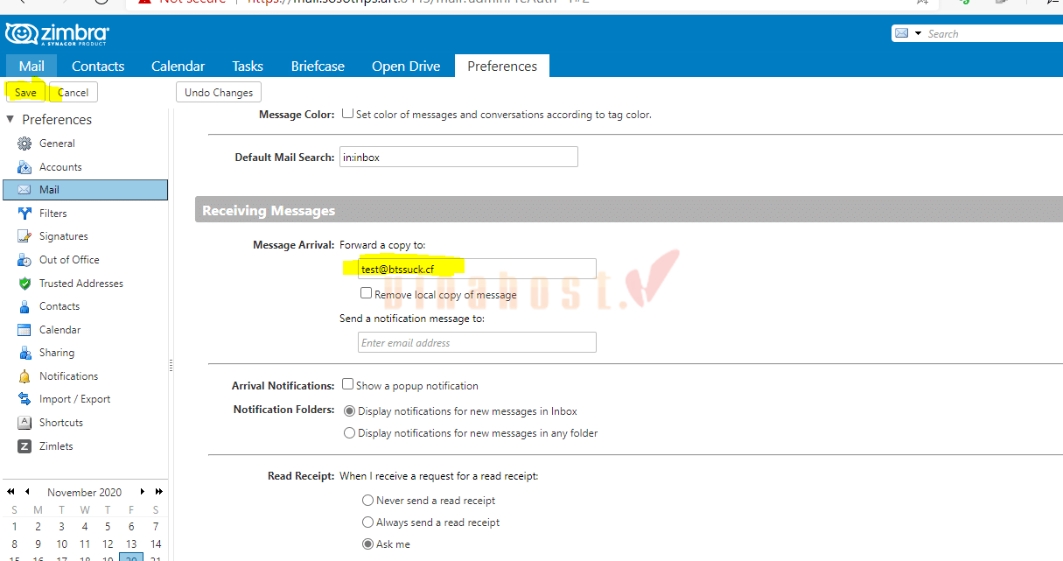Click the Import / Export arrows icon
Image resolution: width=1063 pixels, height=561 pixels.
pyautogui.click(x=24, y=399)
